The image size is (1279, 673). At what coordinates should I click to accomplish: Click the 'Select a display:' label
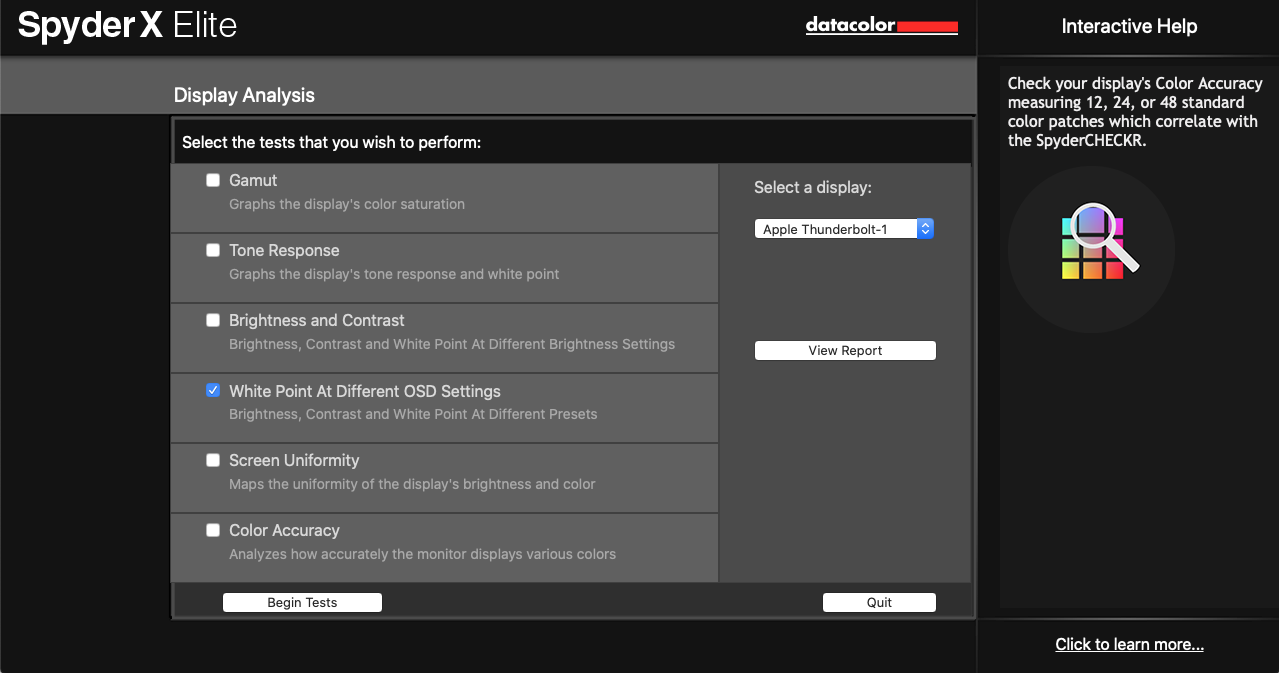tap(813, 187)
